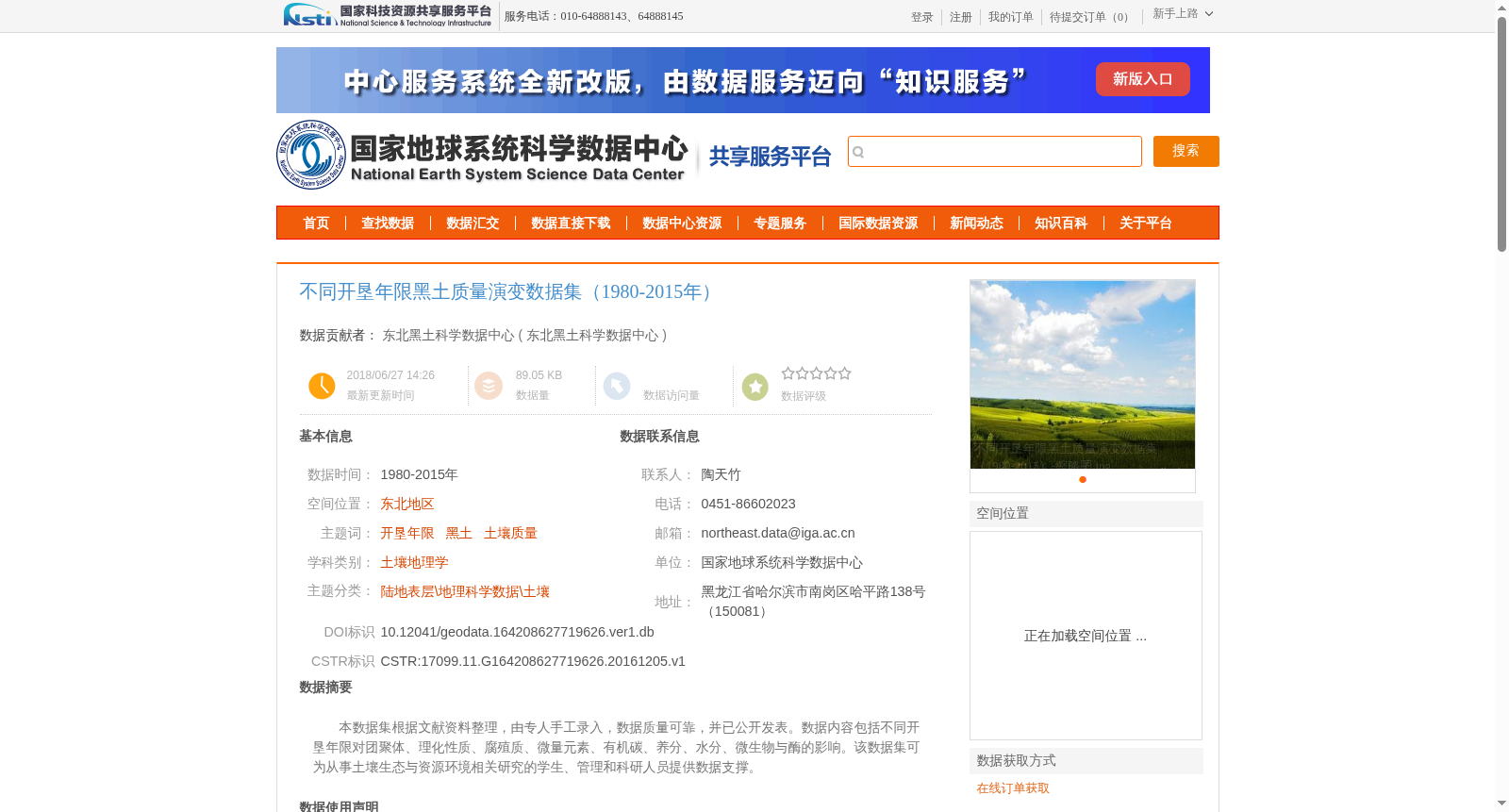Image resolution: width=1509 pixels, height=812 pixels.
Task: Click the contact name 陶天竹
Action: [x=721, y=475]
